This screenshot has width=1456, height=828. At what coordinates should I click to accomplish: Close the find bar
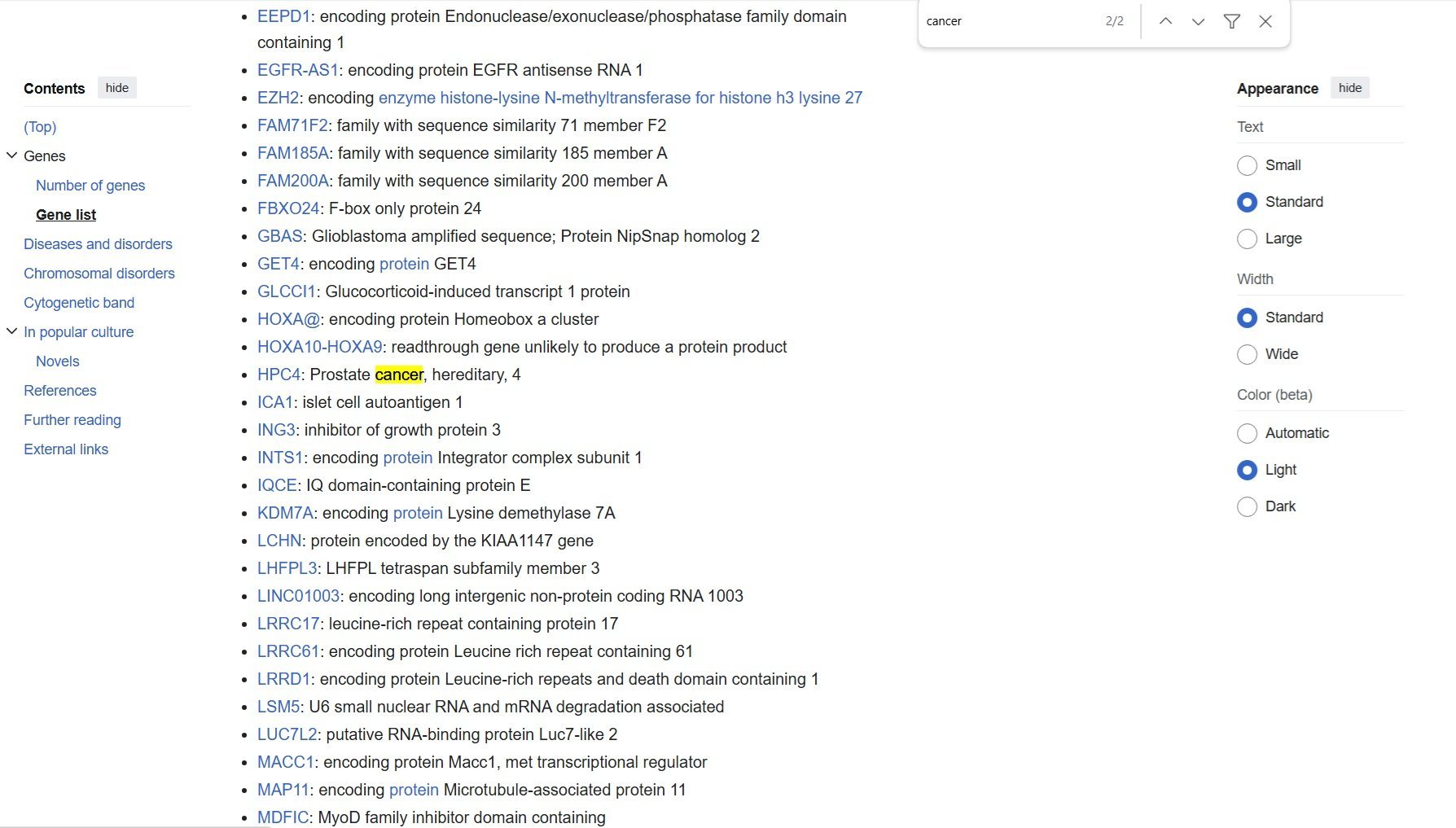click(x=1265, y=22)
